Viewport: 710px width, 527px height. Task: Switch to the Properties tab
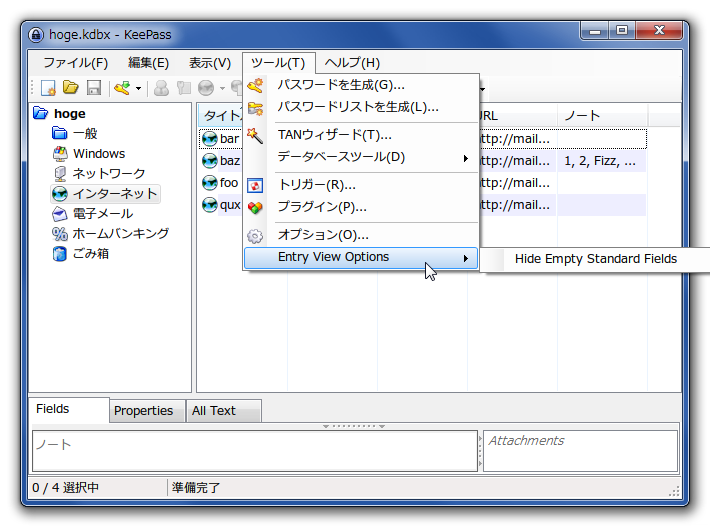tap(147, 411)
